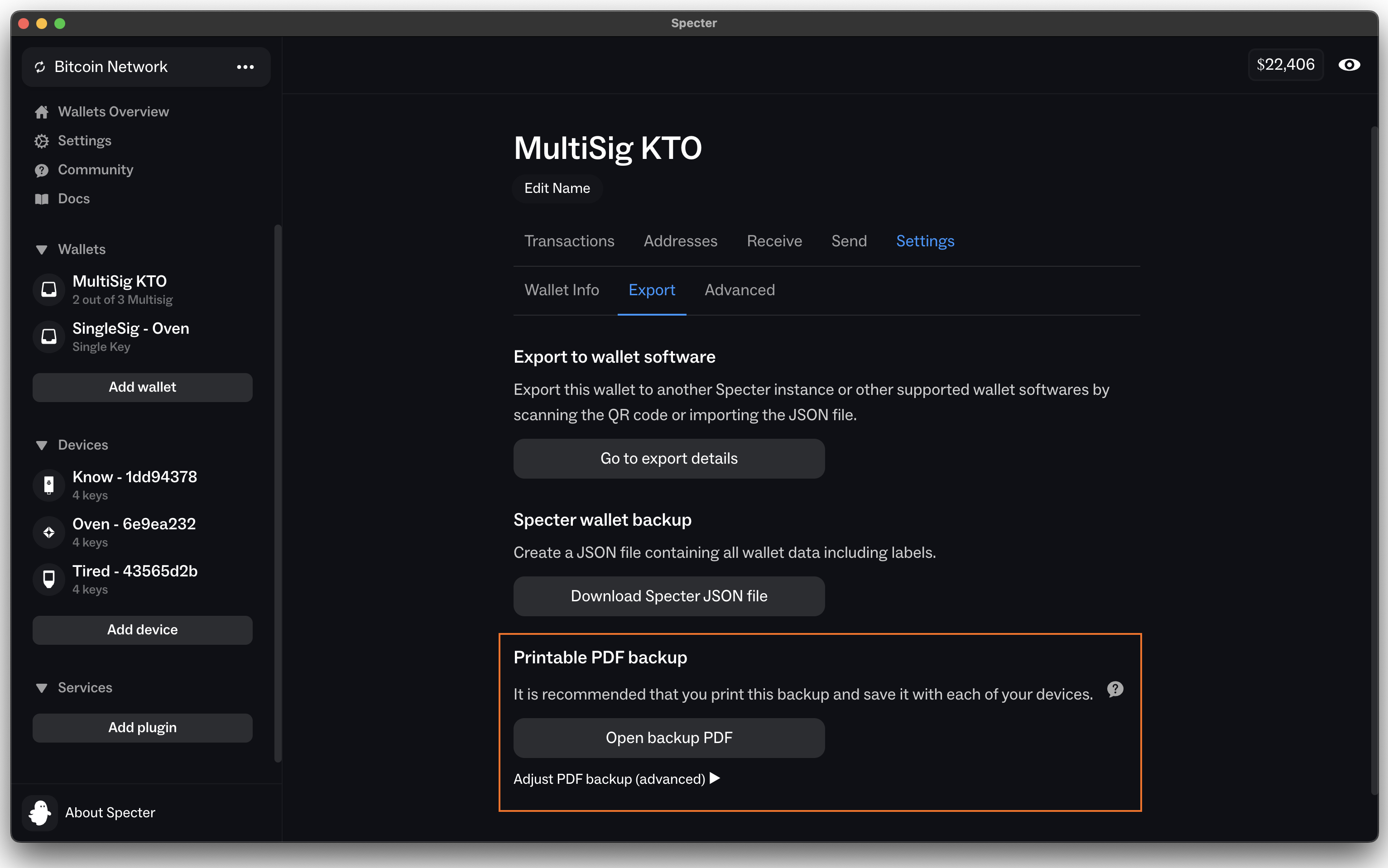Click the Export to wallet software heading
The image size is (1388, 868).
(614, 357)
